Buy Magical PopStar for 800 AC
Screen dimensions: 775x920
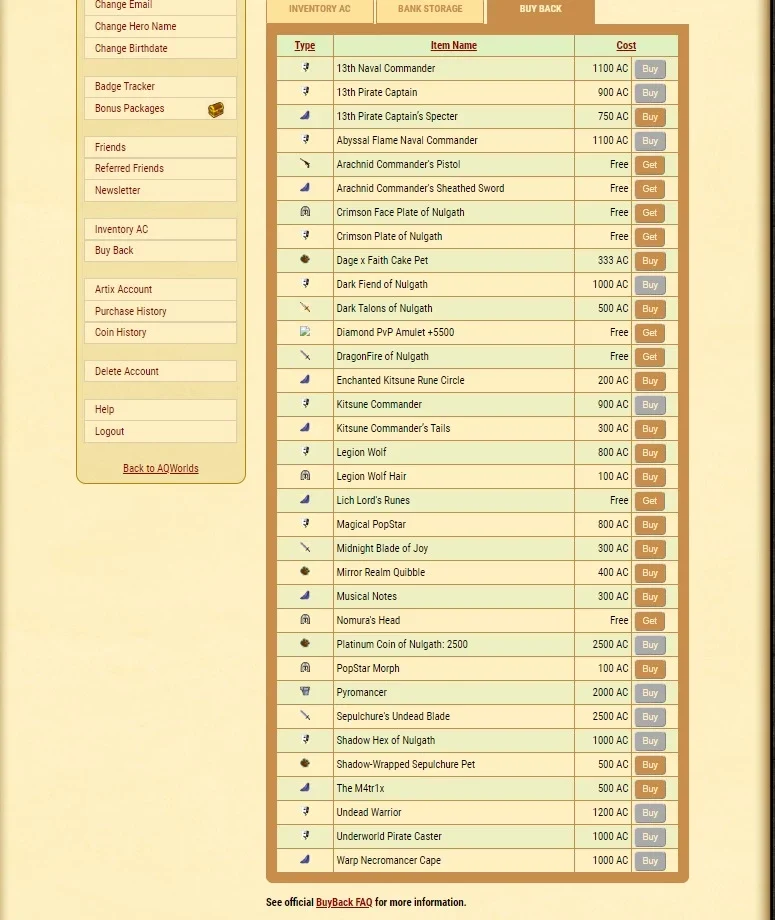[x=649, y=525]
